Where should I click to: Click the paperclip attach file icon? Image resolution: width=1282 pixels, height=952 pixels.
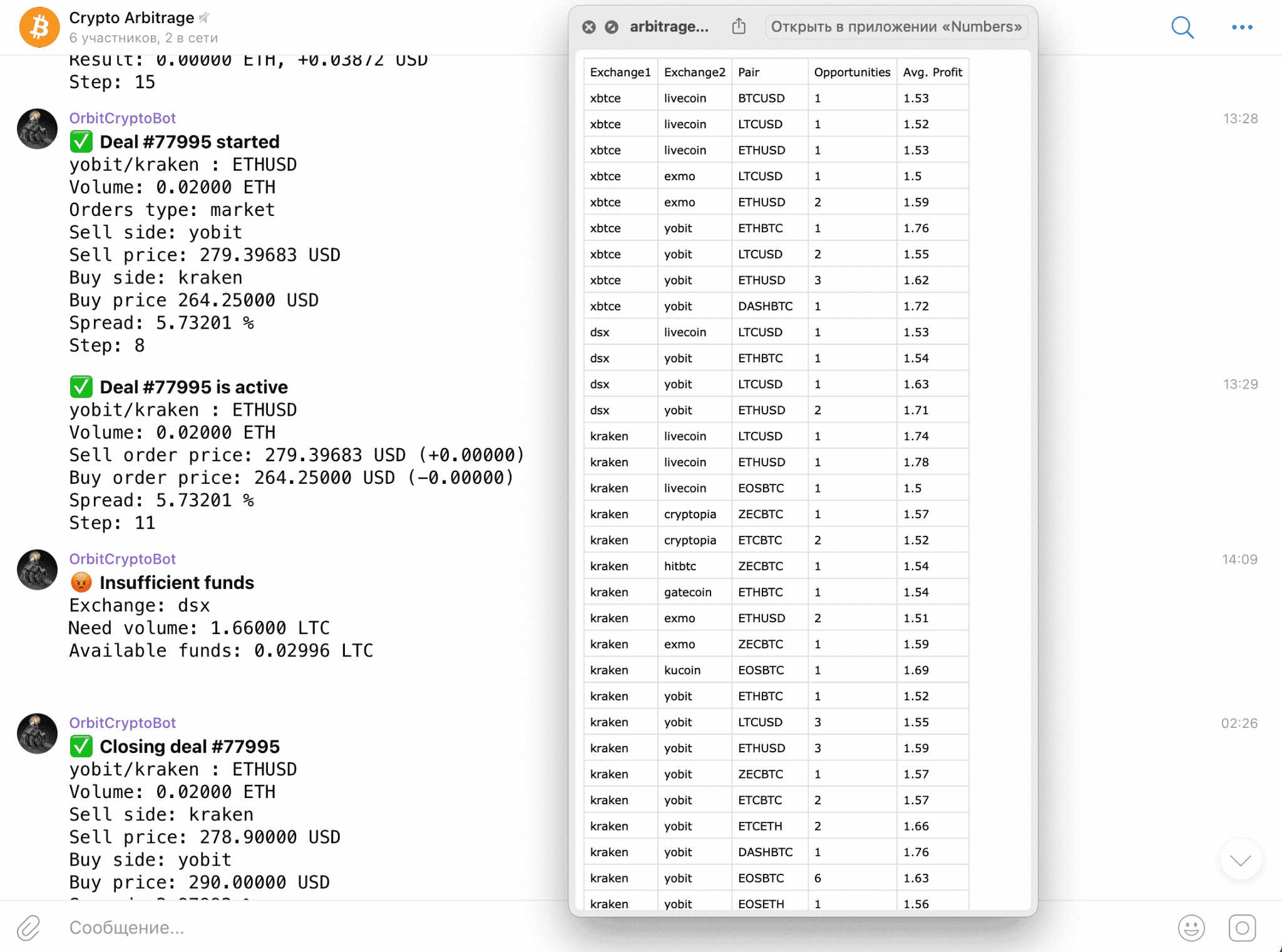(x=29, y=928)
